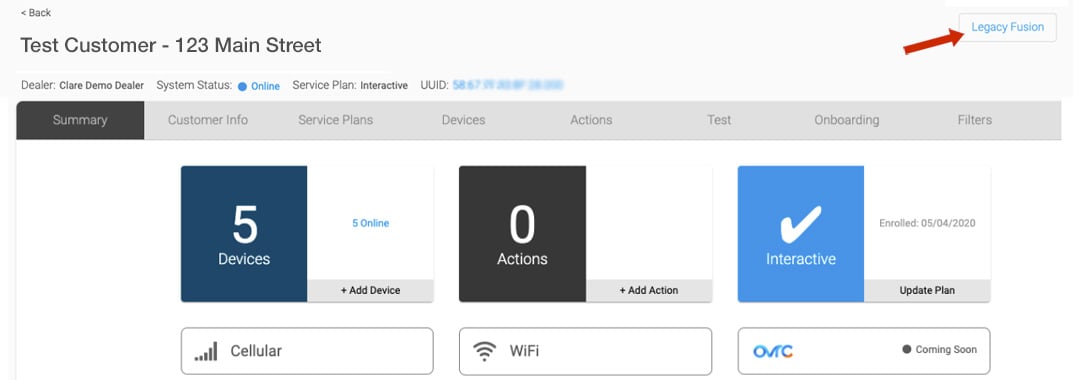Open the 0 Actions tile
This screenshot has width=1080, height=380.
pyautogui.click(x=522, y=233)
